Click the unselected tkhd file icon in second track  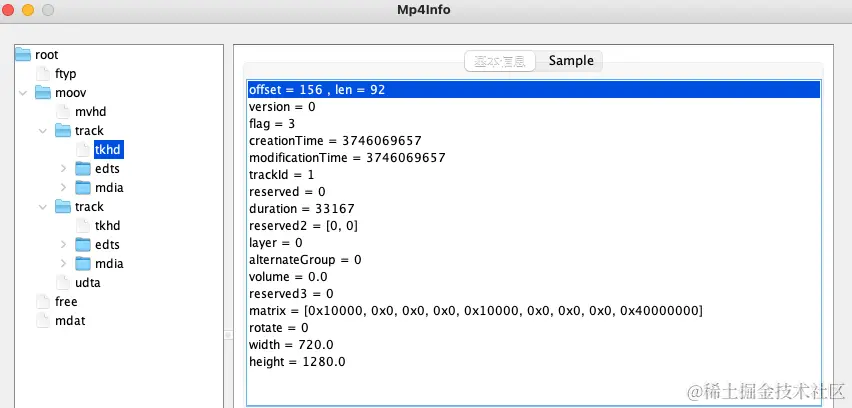[83, 225]
